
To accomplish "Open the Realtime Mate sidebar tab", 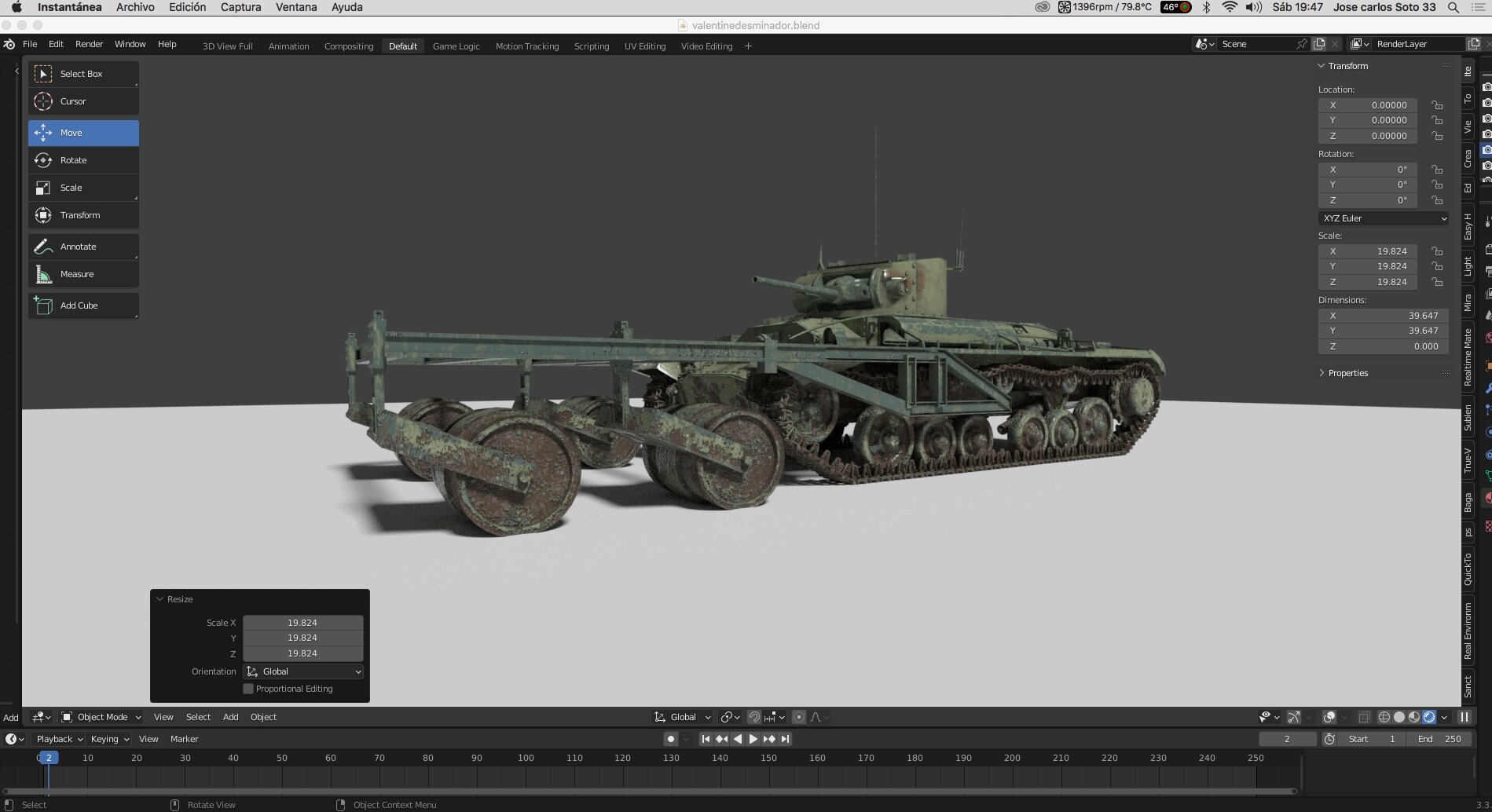I will [x=1468, y=357].
